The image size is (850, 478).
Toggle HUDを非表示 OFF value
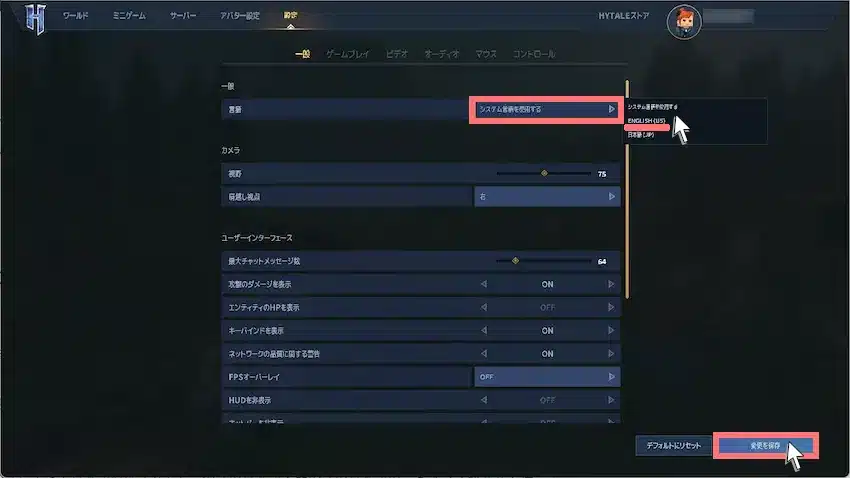(547, 400)
